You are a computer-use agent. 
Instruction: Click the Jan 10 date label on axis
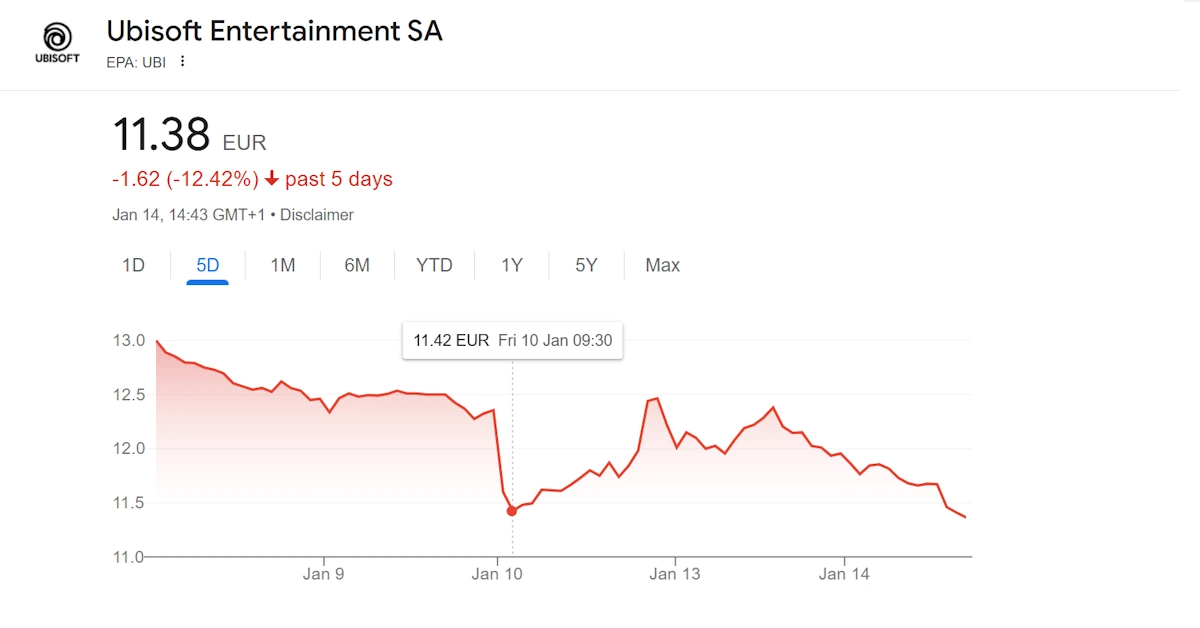pos(498,574)
